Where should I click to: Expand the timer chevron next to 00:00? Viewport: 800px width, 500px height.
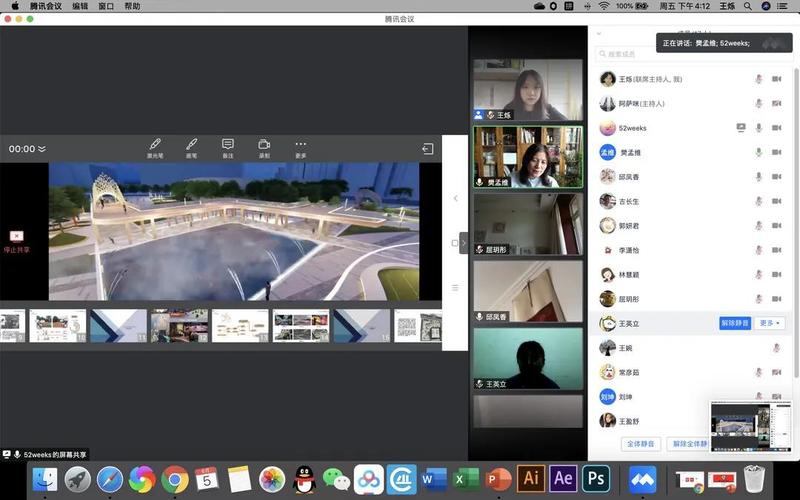click(x=42, y=149)
